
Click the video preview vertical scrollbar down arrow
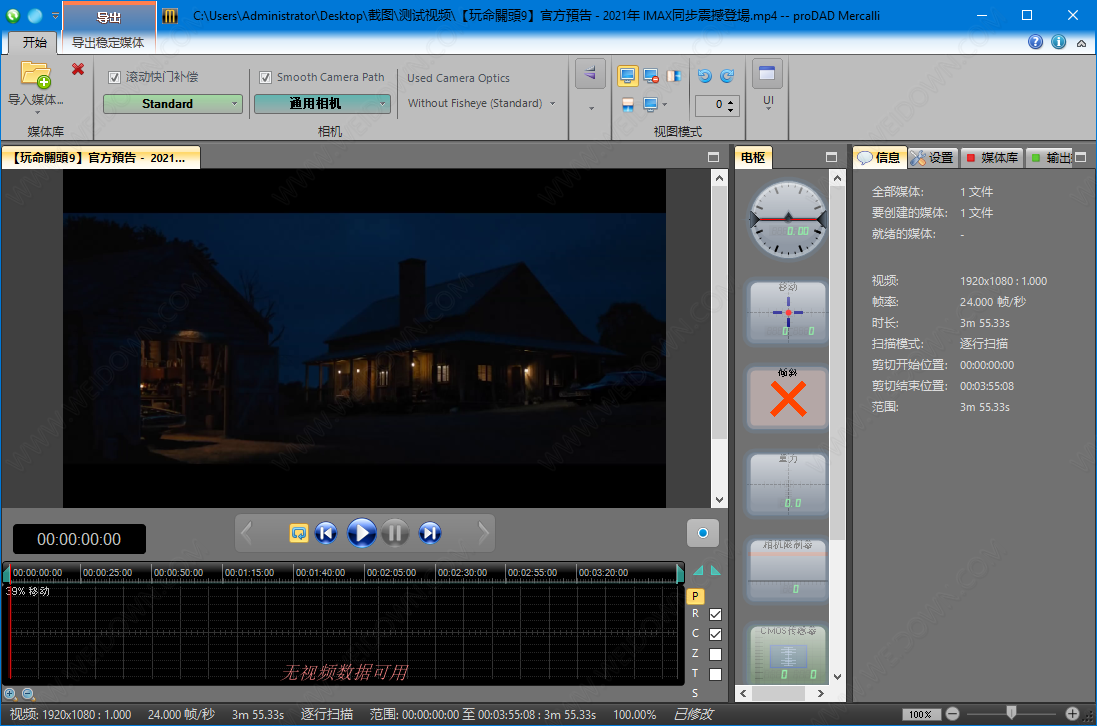click(x=719, y=500)
